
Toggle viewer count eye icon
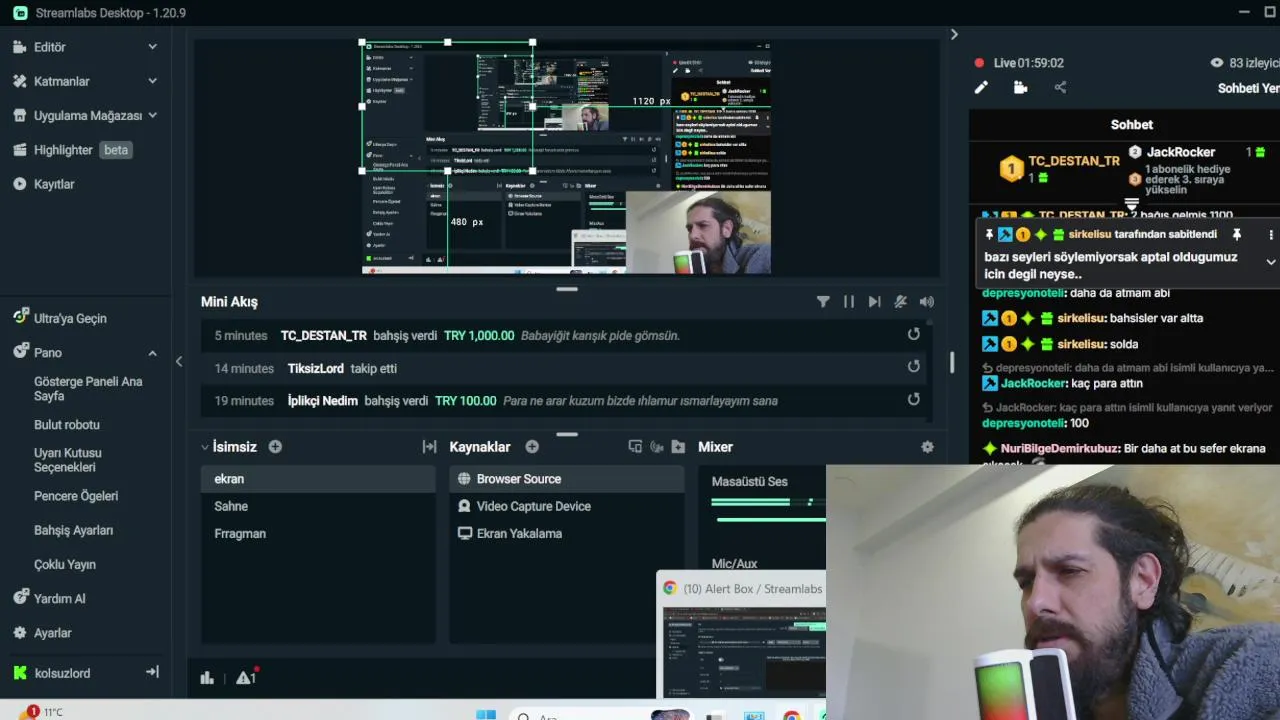pyautogui.click(x=1217, y=63)
